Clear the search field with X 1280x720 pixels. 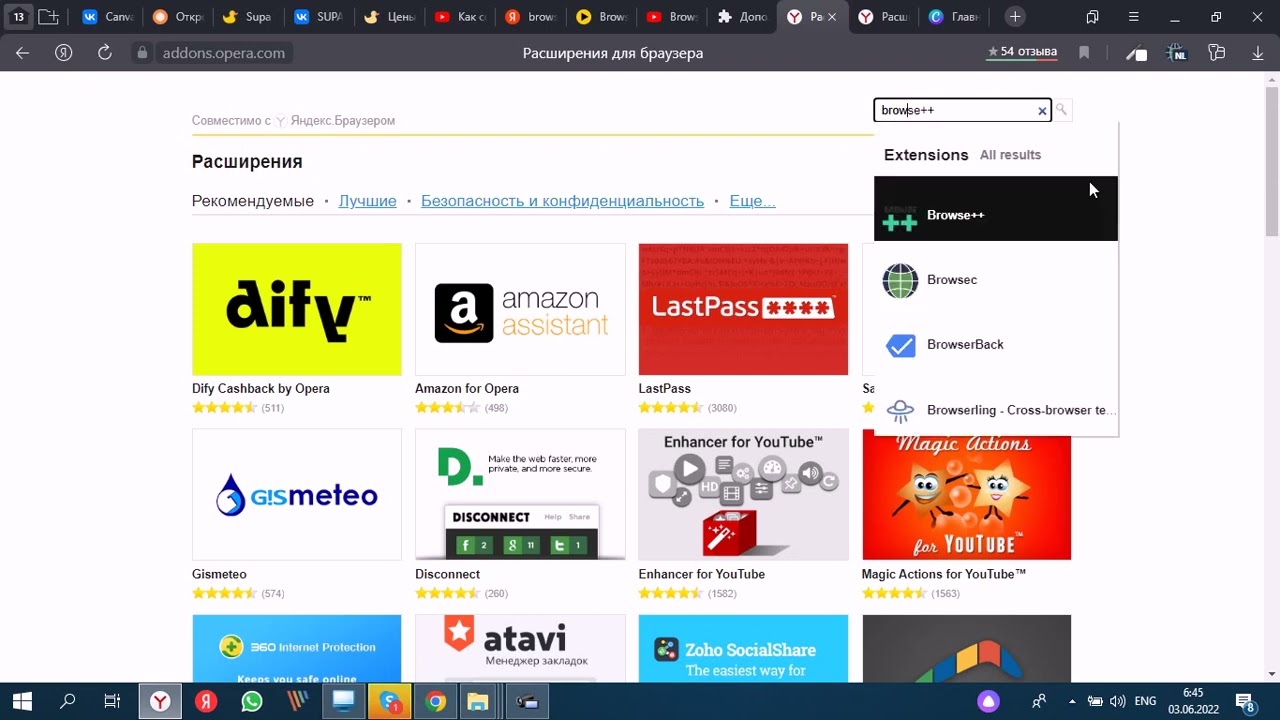(1042, 111)
